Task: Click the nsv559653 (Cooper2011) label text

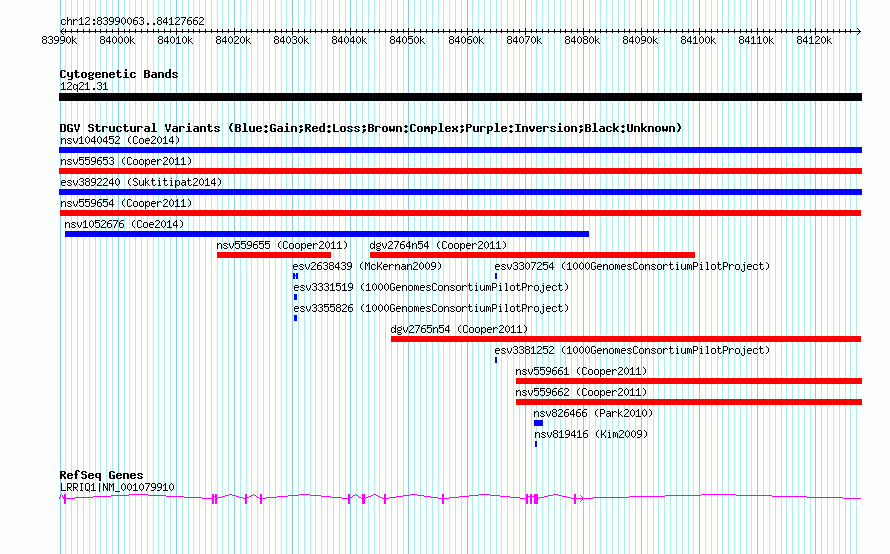Action: coord(126,161)
